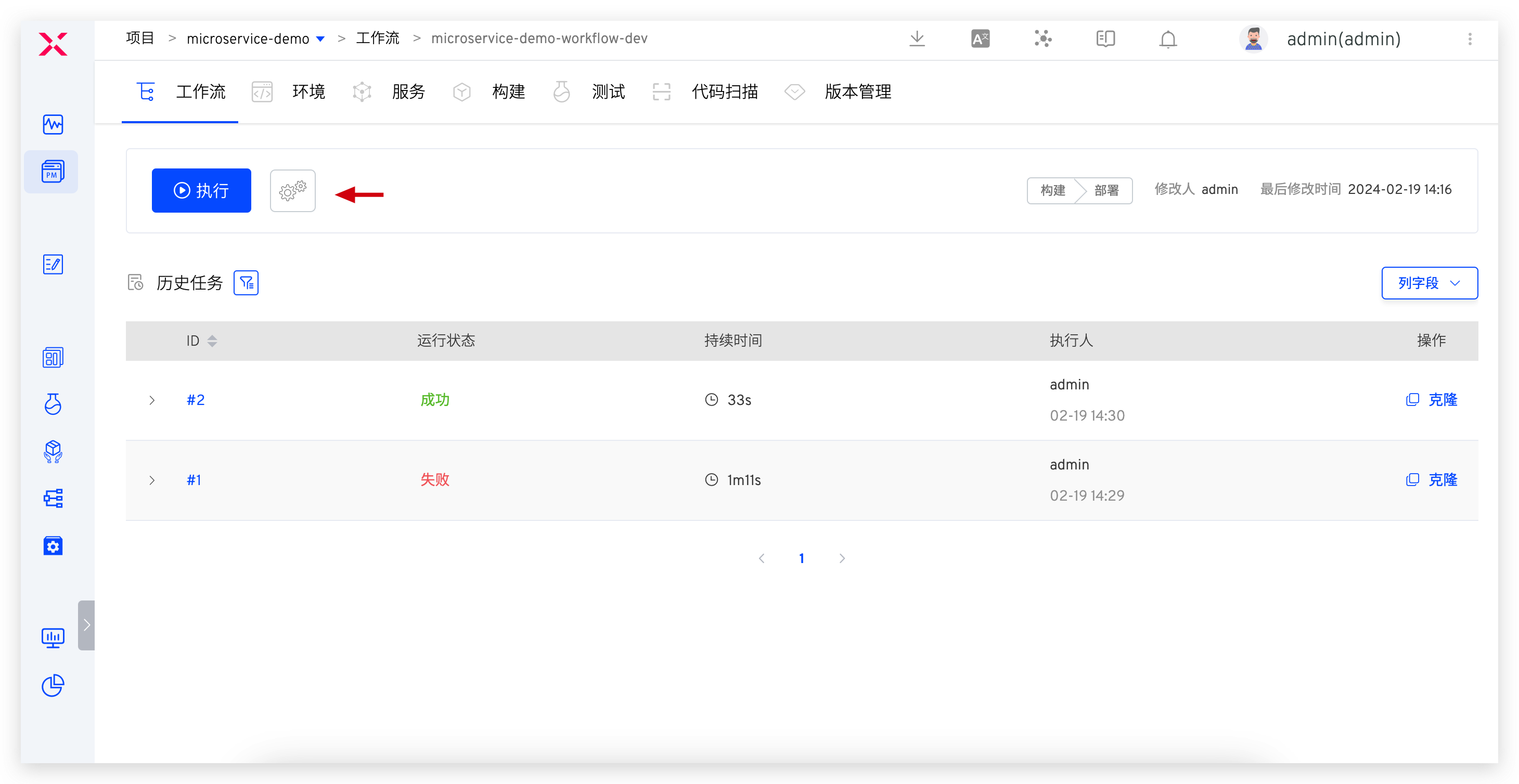Click the download icon in header
This screenshot has height=784, width=1519.
point(917,39)
